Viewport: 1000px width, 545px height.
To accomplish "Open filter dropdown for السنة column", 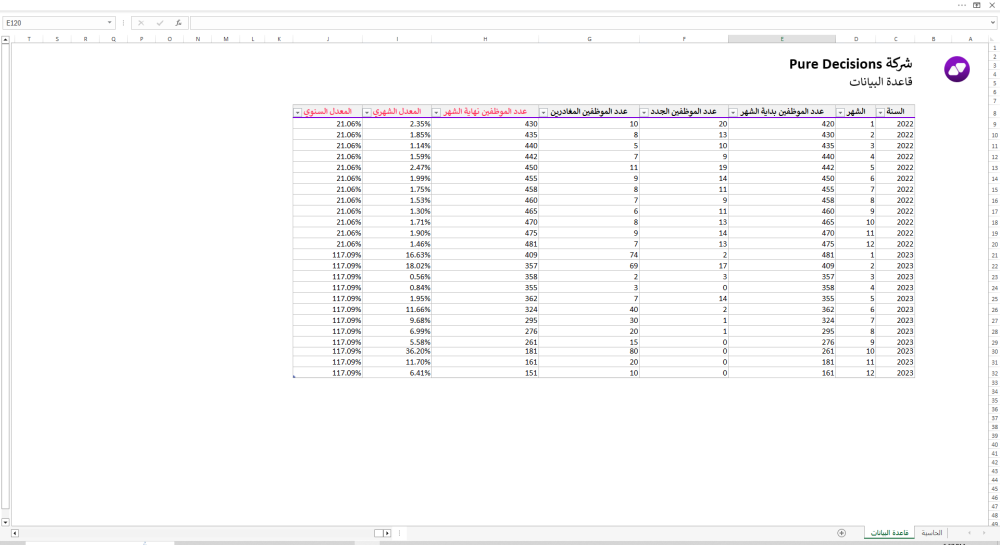I will [x=880, y=112].
